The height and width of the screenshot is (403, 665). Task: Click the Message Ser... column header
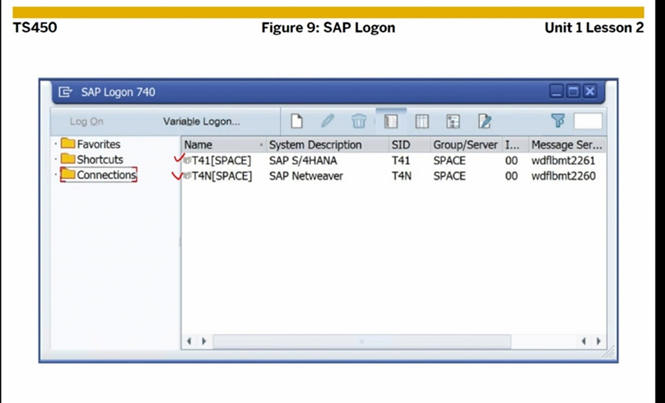pos(567,145)
